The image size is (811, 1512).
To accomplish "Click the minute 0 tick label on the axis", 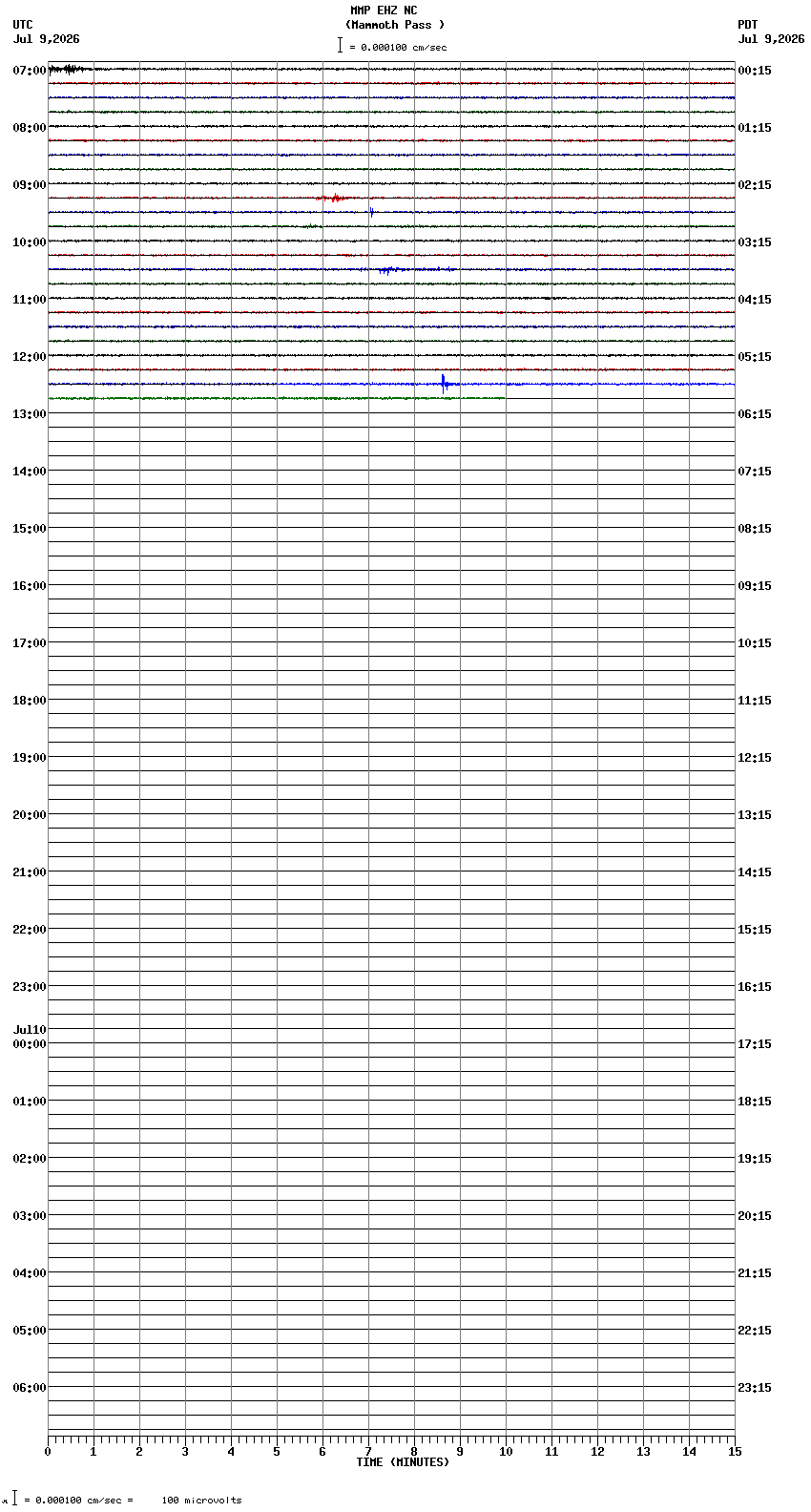I will tap(48, 1452).
